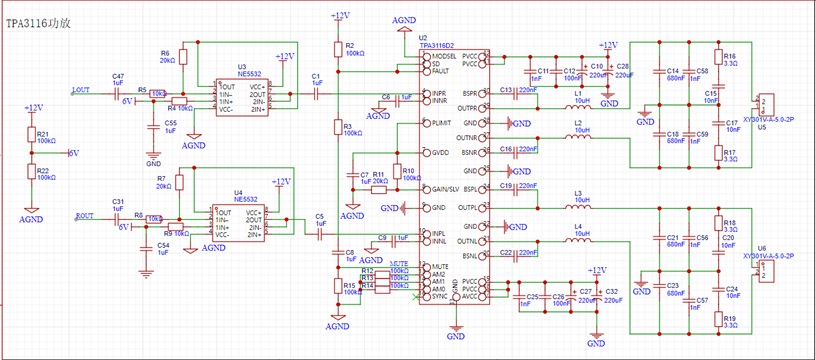Screen dimensions: 816x360
Task: Click the LOUT net label
Action: point(81,89)
